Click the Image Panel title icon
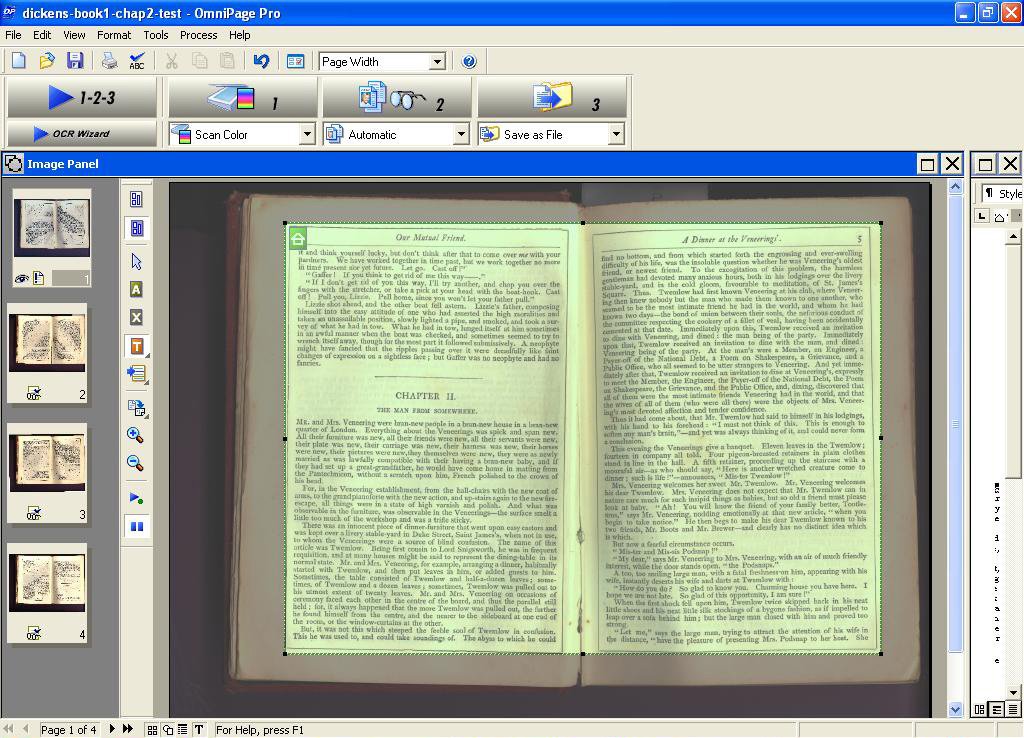Viewport: 1024px width, 738px height. [x=13, y=164]
